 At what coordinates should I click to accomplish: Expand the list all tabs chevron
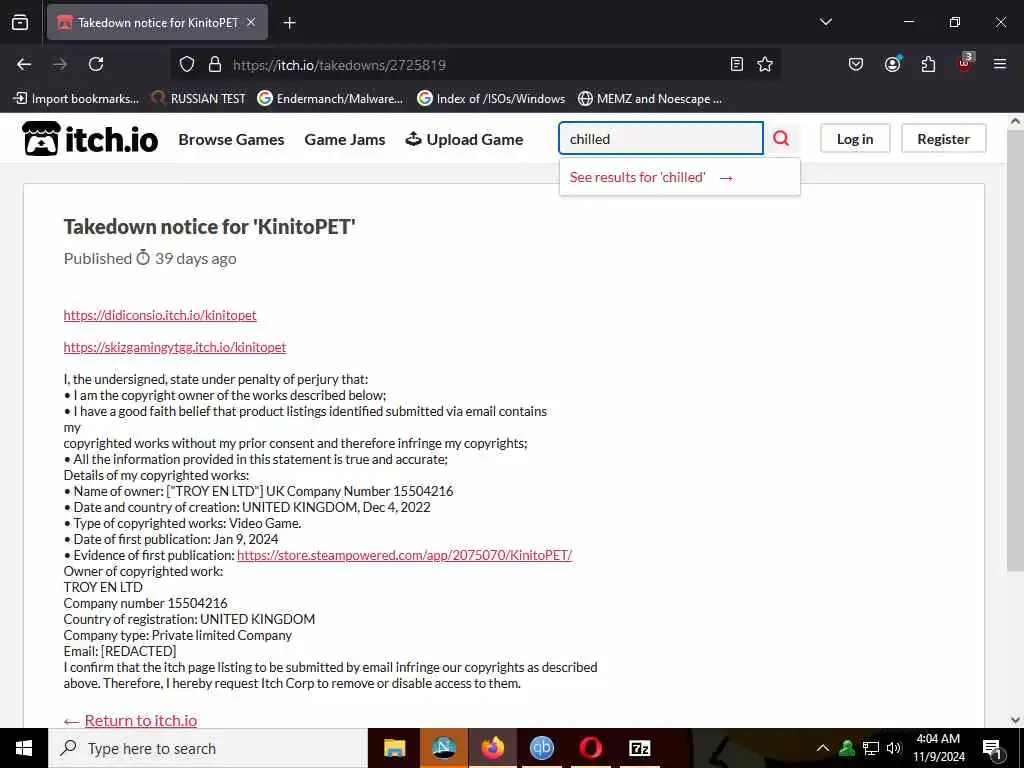[x=825, y=22]
